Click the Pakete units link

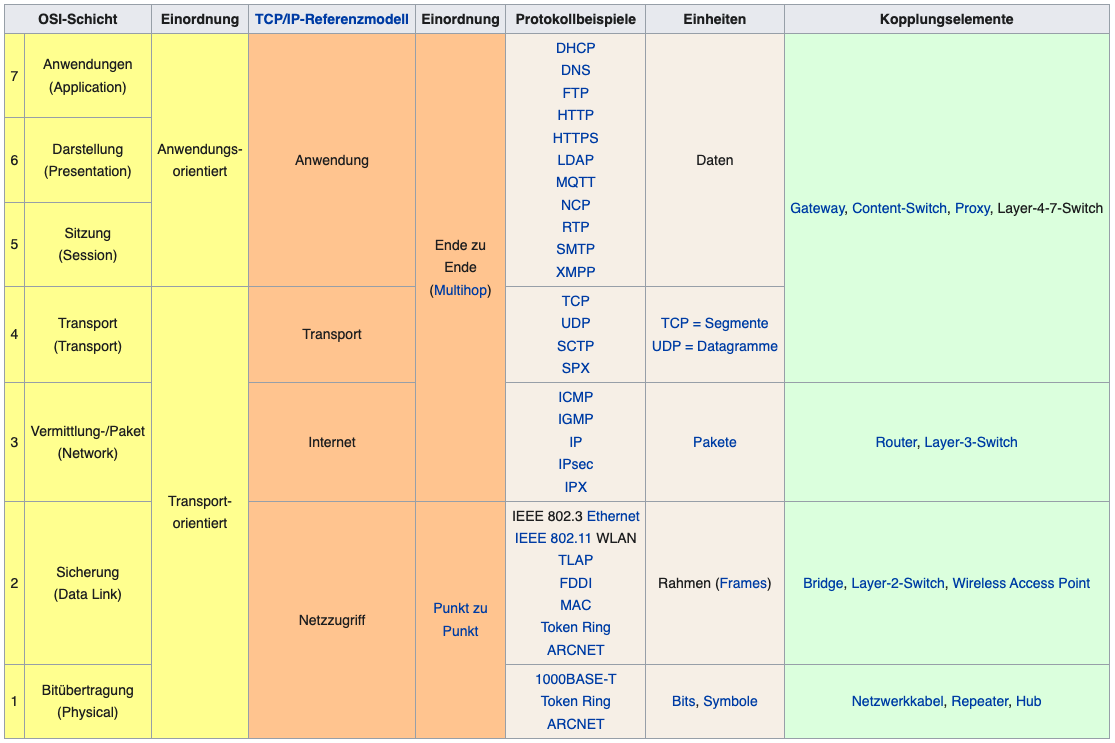pyautogui.click(x=714, y=442)
